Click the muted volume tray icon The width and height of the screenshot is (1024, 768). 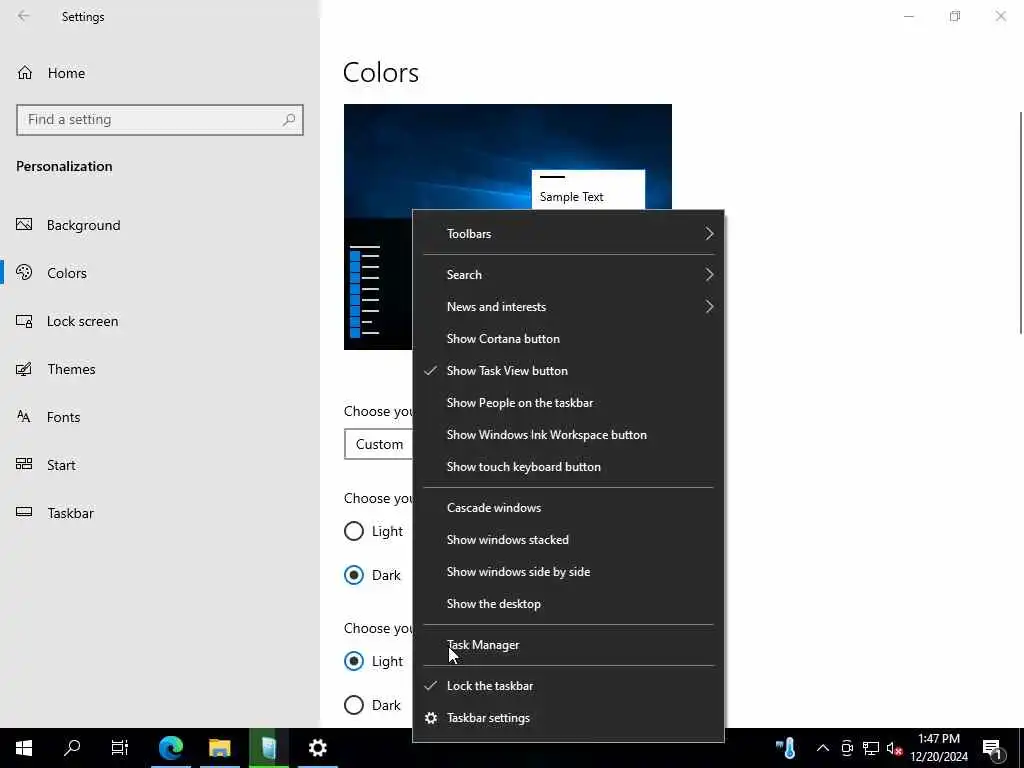(x=894, y=748)
